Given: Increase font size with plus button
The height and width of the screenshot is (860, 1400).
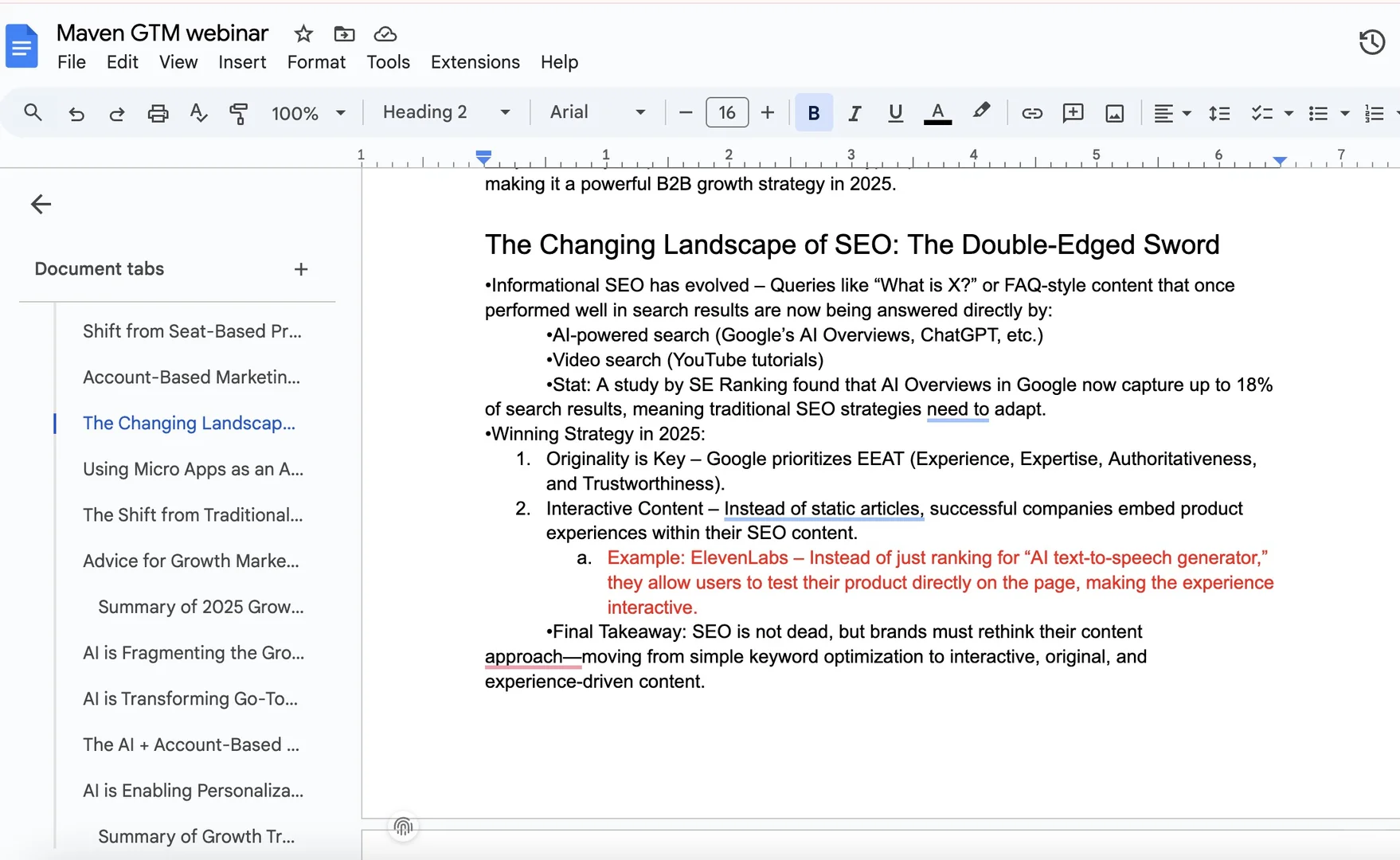Looking at the screenshot, I should (768, 112).
